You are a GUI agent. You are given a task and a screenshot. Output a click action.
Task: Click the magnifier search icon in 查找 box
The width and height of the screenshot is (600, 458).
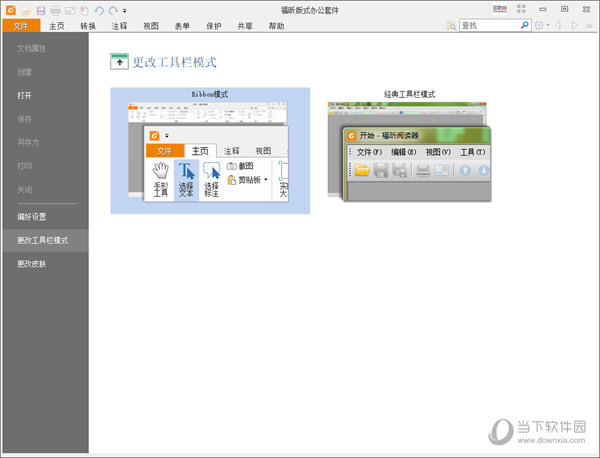(525, 25)
